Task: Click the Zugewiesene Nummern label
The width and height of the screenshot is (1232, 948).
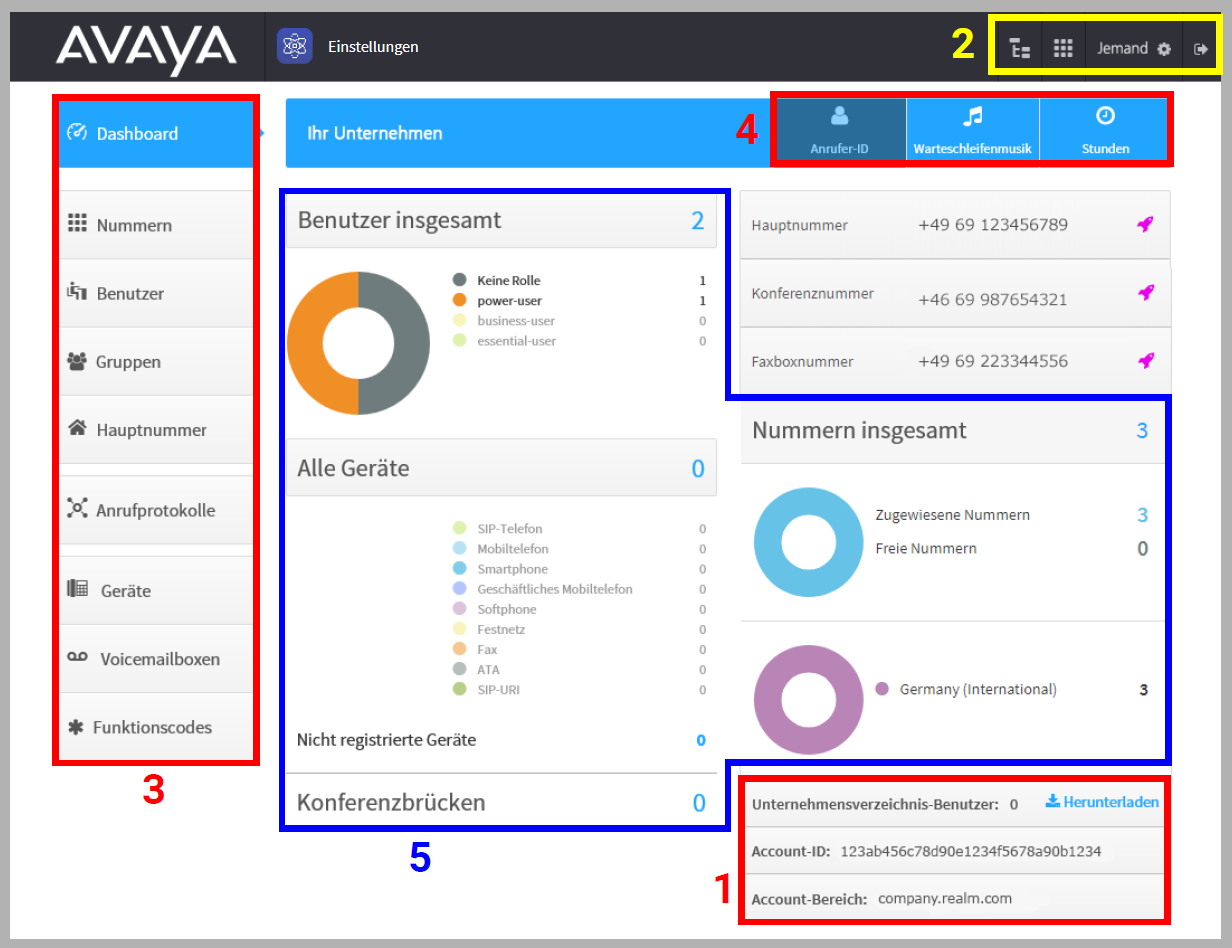Action: [x=953, y=515]
